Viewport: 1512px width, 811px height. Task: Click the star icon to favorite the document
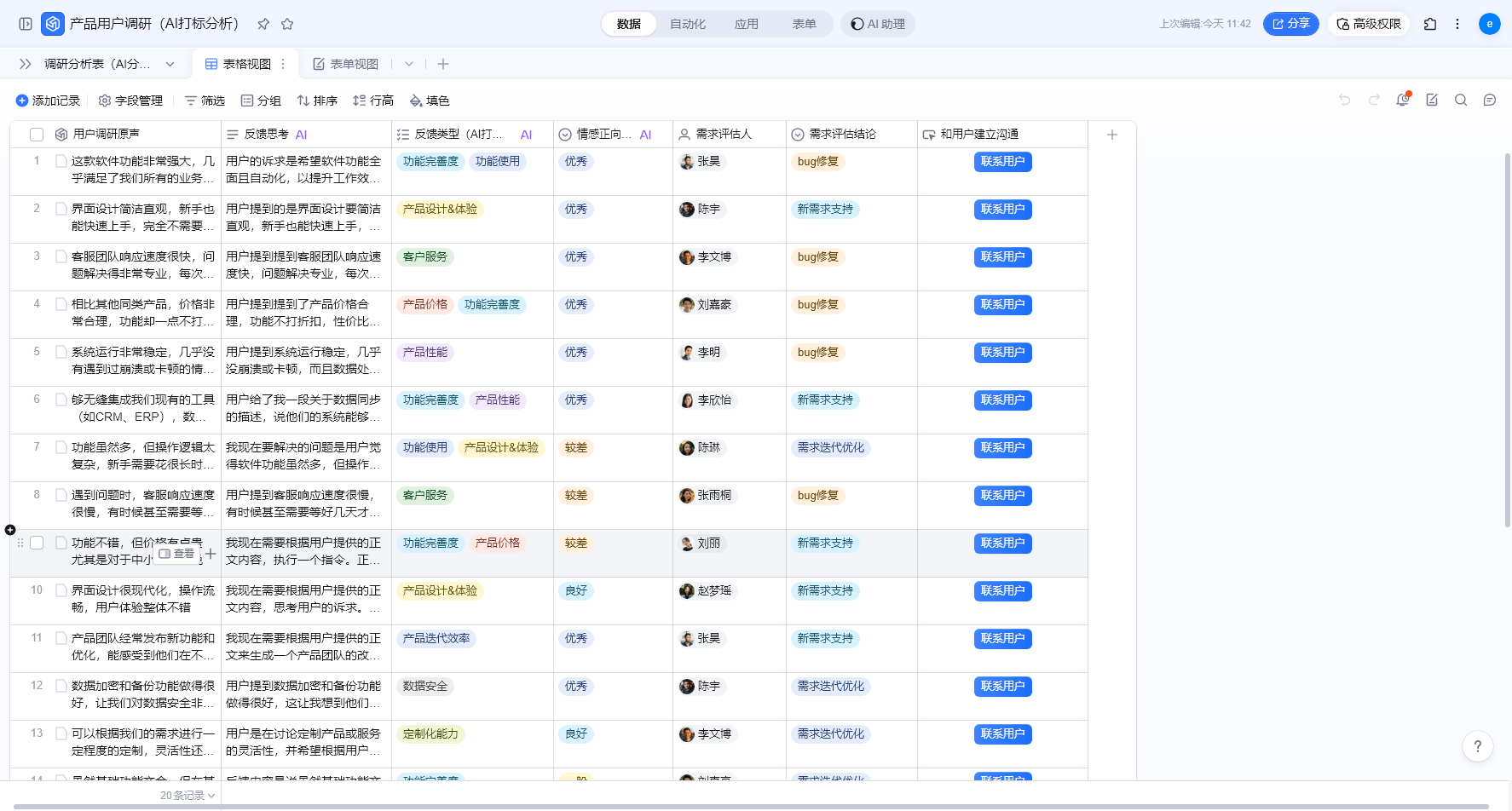287,24
